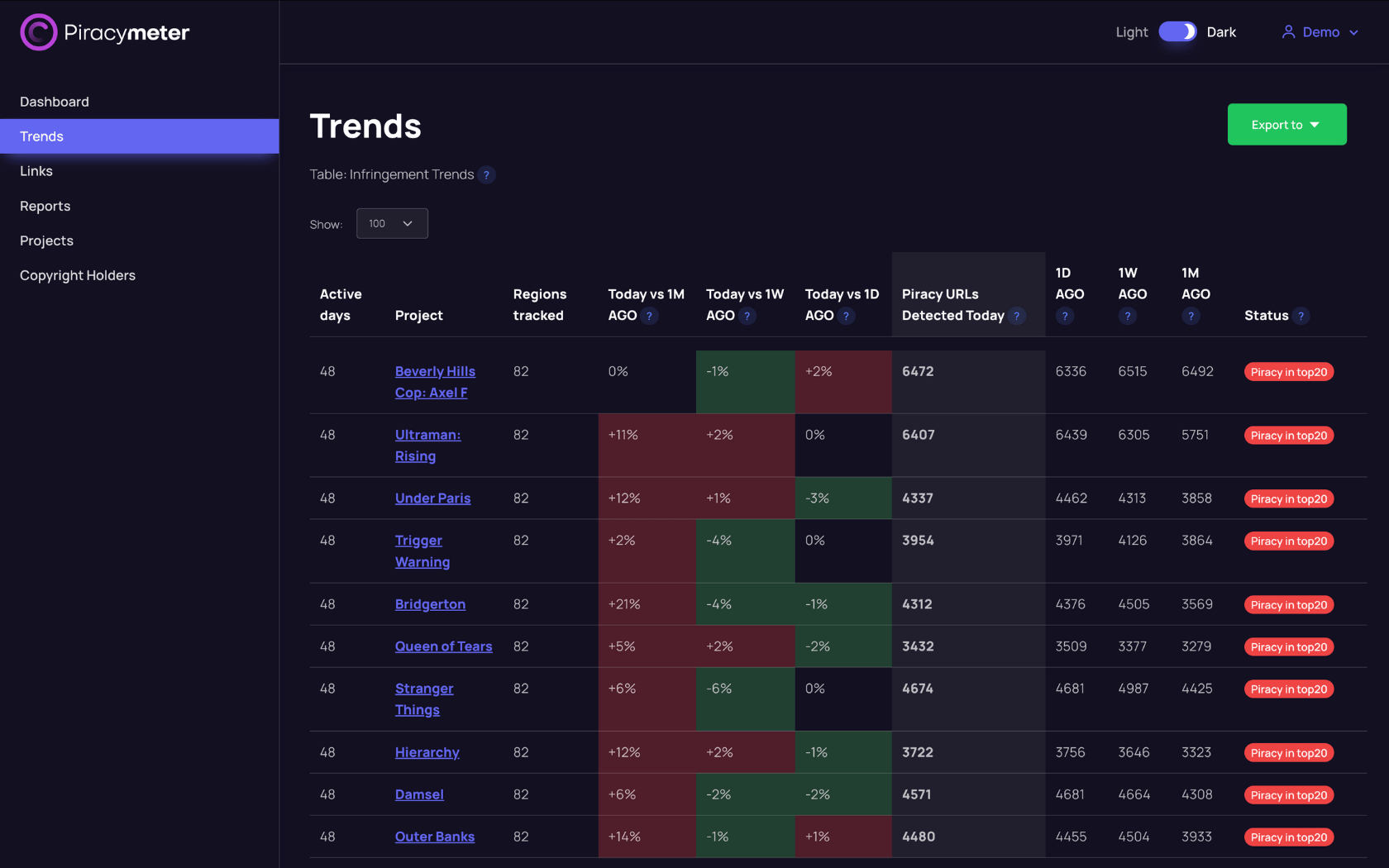This screenshot has width=1389, height=868.
Task: Click help icon for Today vs 1D AGO
Action: coord(846,316)
